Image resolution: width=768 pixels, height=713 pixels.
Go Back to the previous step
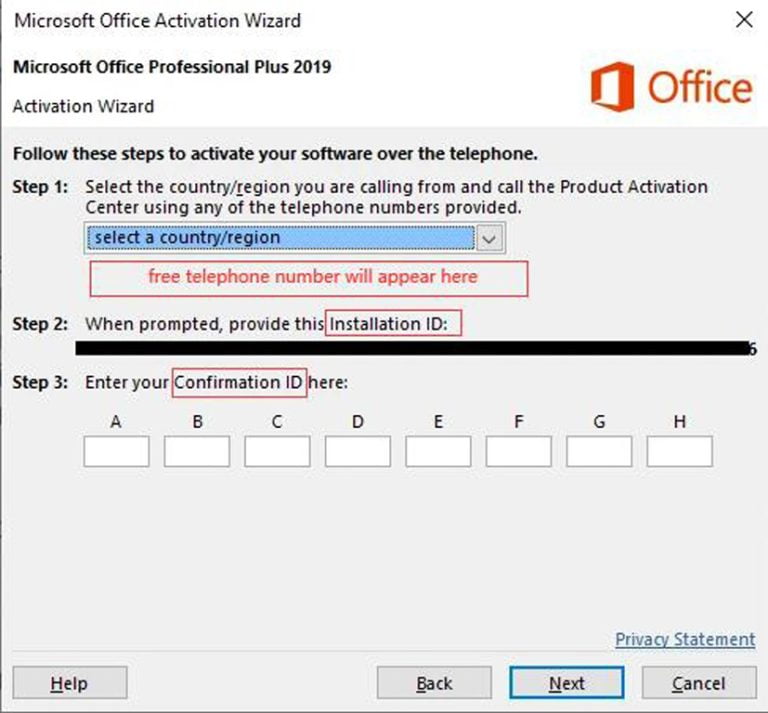click(x=434, y=683)
